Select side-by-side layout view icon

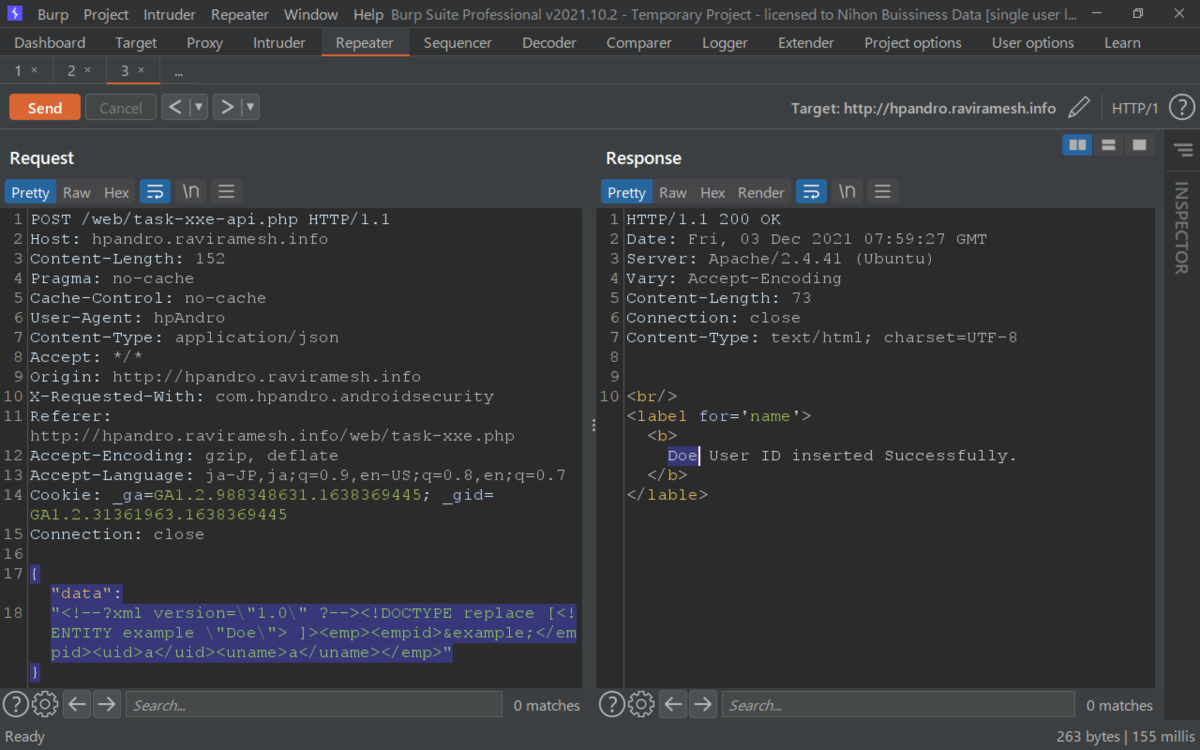click(1077, 145)
